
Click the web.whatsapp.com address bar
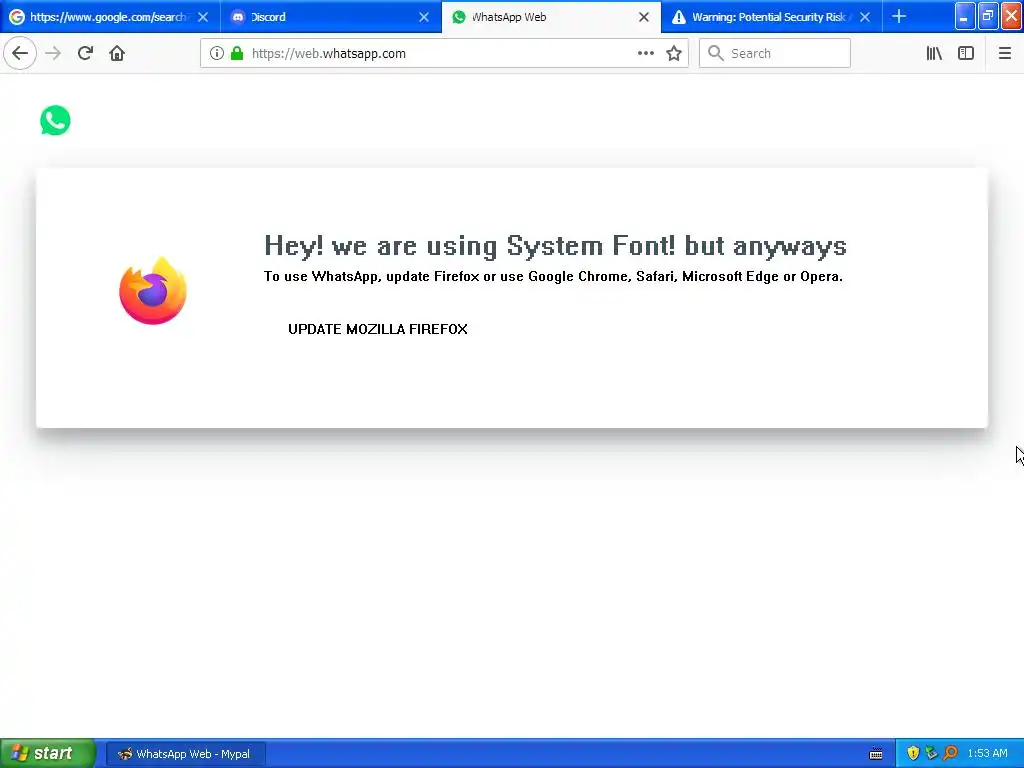(x=444, y=53)
